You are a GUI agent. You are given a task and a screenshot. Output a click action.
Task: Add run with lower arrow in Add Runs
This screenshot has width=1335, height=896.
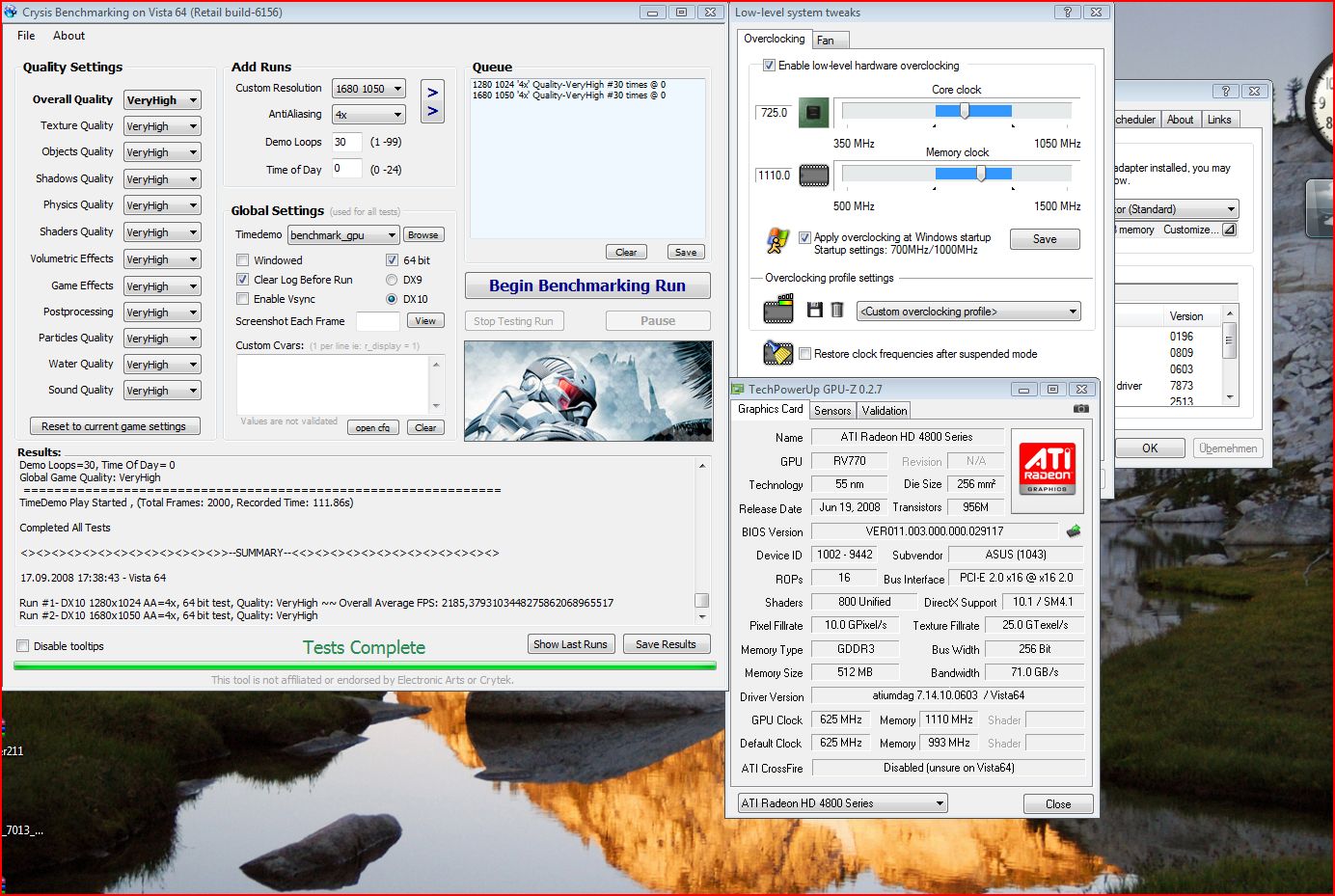pos(432,112)
